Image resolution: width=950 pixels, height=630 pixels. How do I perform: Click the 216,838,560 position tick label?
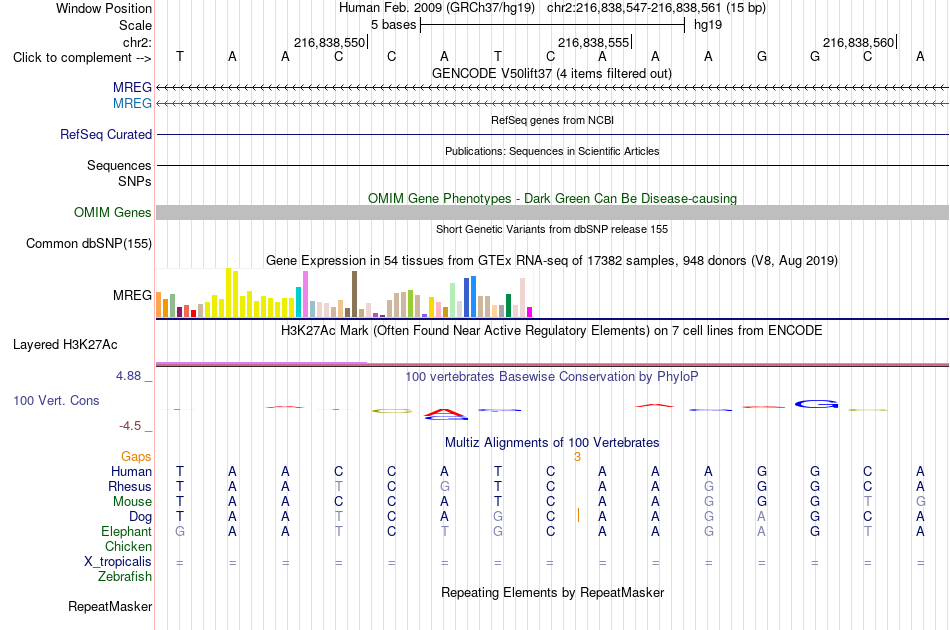pyautogui.click(x=859, y=42)
